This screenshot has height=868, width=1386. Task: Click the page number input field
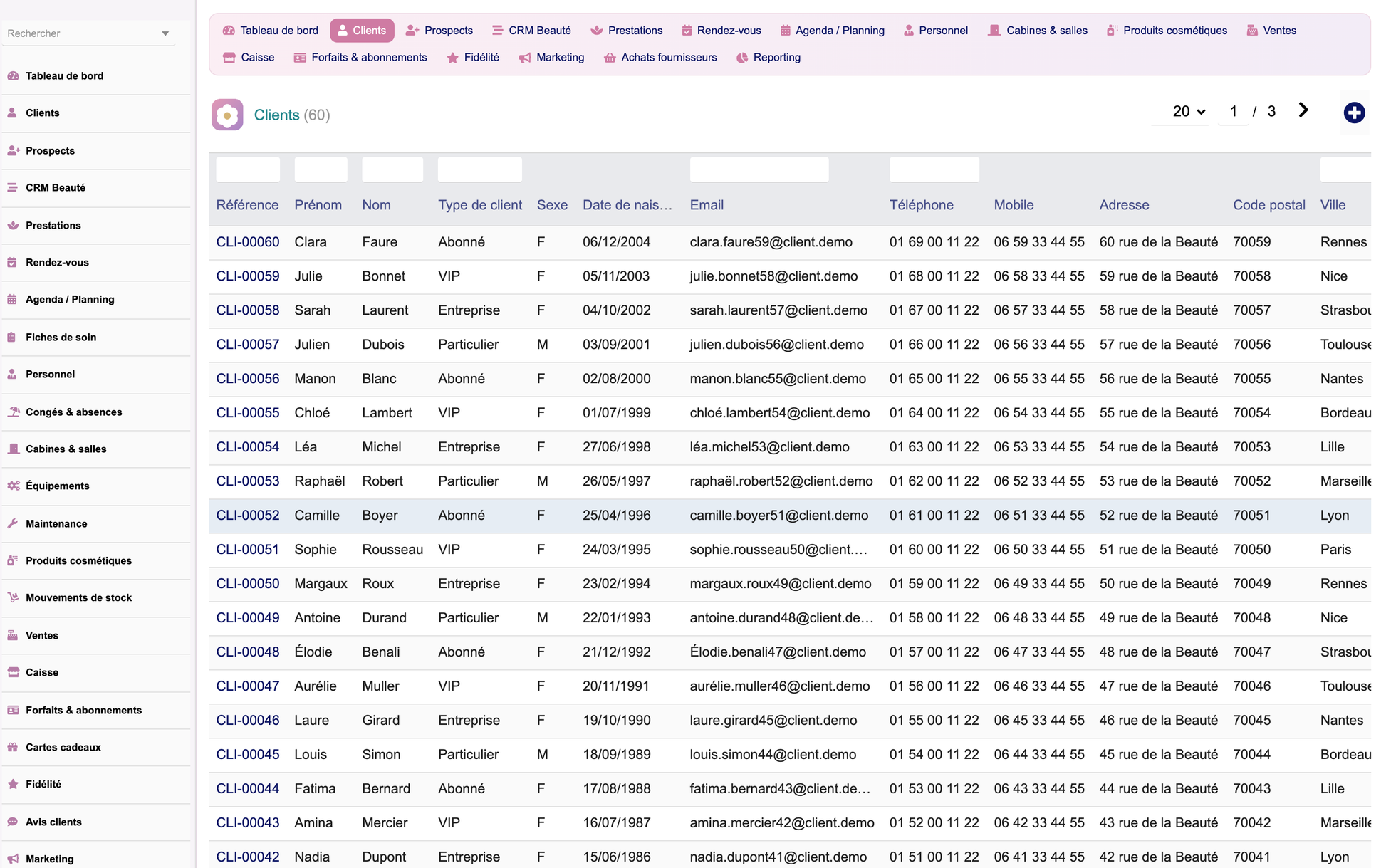tap(1234, 112)
